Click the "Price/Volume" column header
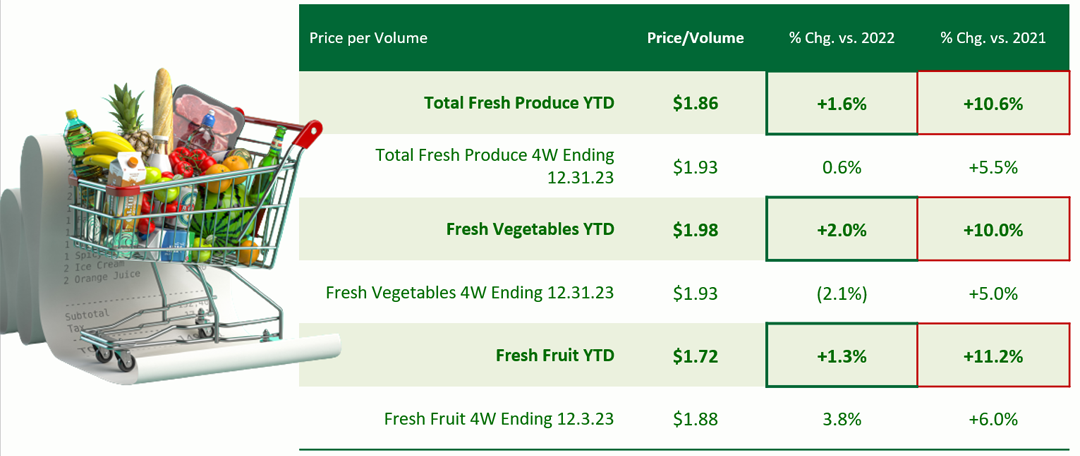The image size is (1080, 456). (x=695, y=38)
